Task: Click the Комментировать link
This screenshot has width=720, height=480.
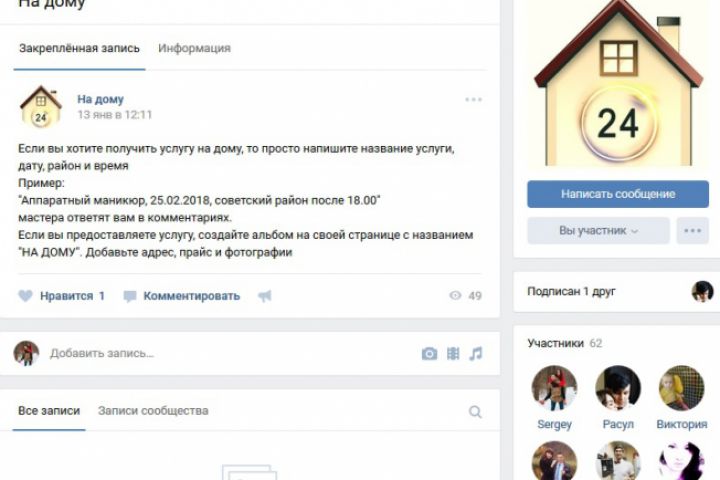Action: pos(191,296)
